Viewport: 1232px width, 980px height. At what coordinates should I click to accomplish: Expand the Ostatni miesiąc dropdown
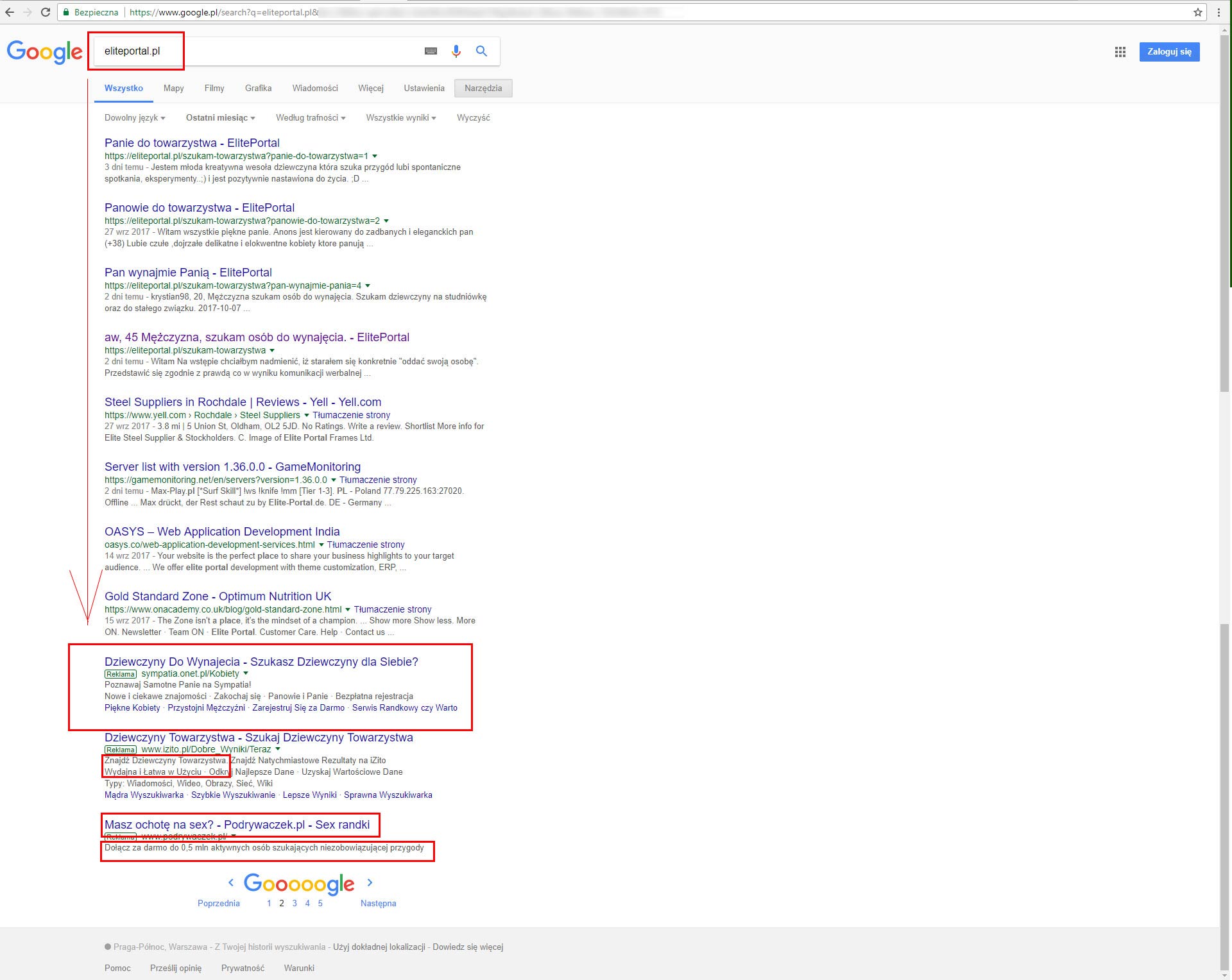click(220, 118)
